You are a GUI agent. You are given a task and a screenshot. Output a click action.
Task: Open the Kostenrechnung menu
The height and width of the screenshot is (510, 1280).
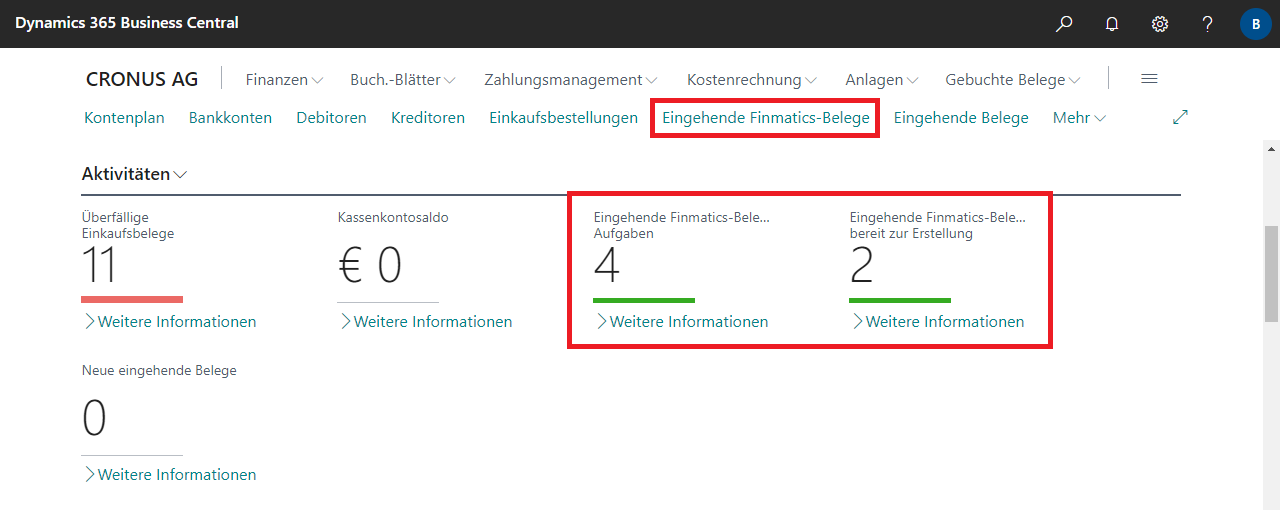(x=751, y=80)
